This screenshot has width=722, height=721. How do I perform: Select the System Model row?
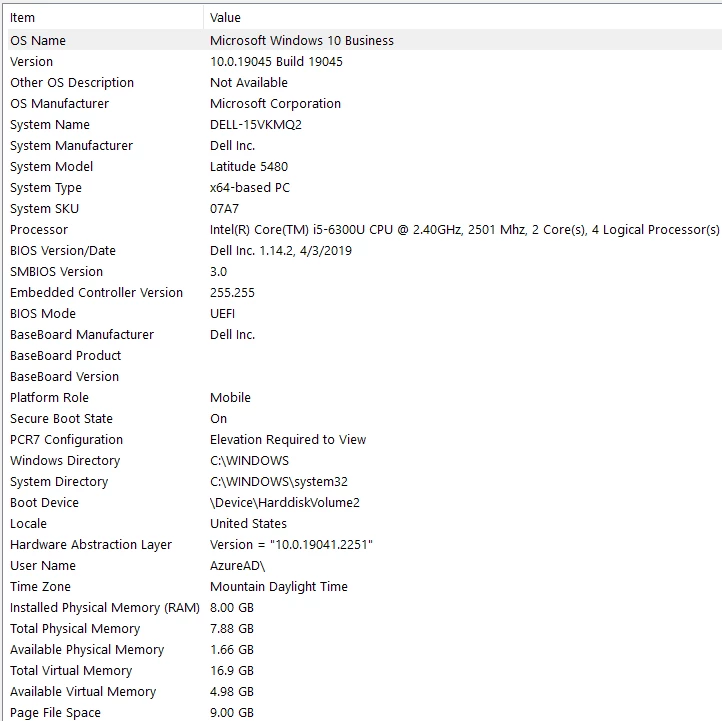pyautogui.click(x=52, y=167)
